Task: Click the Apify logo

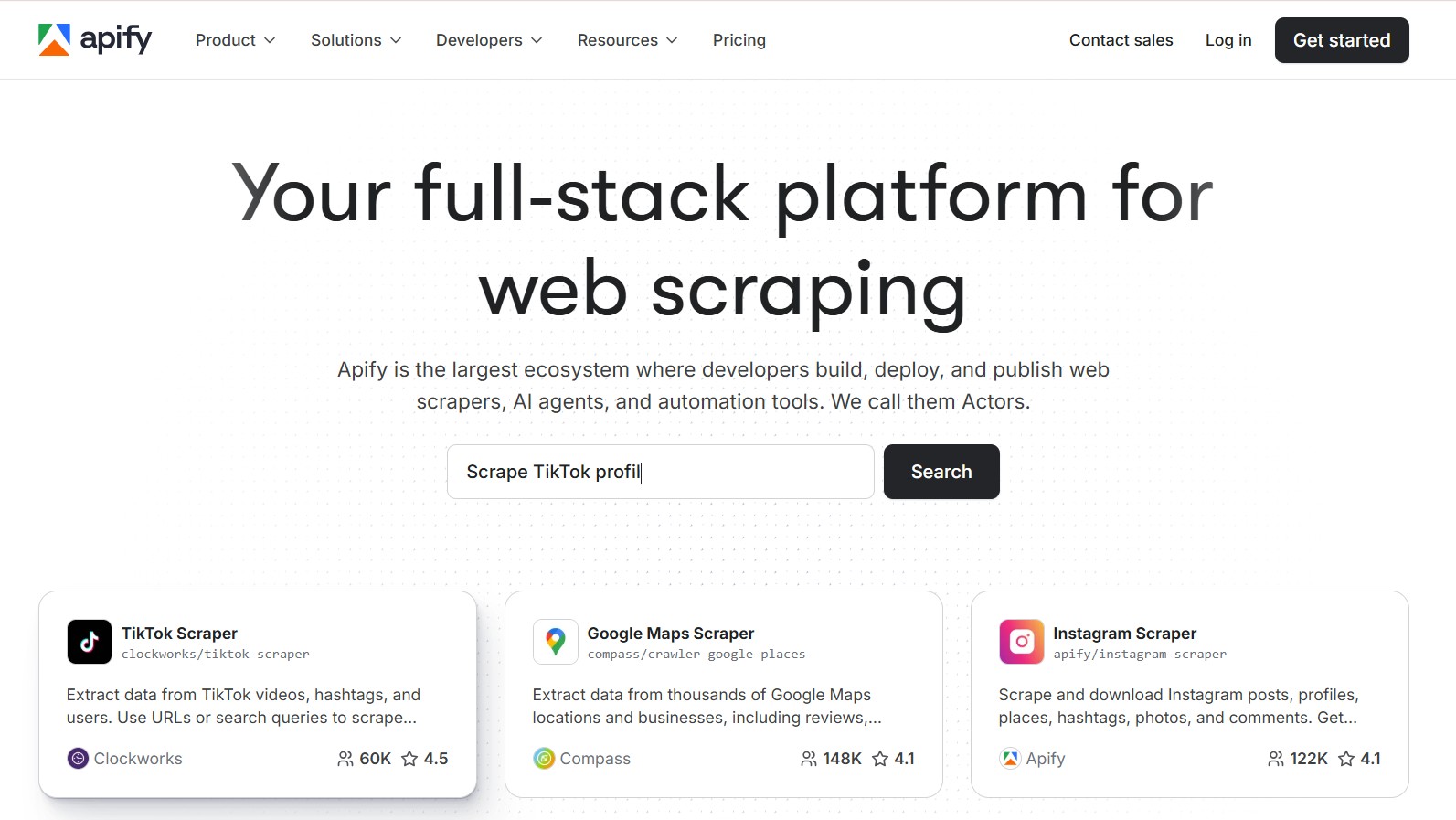Action: [94, 39]
